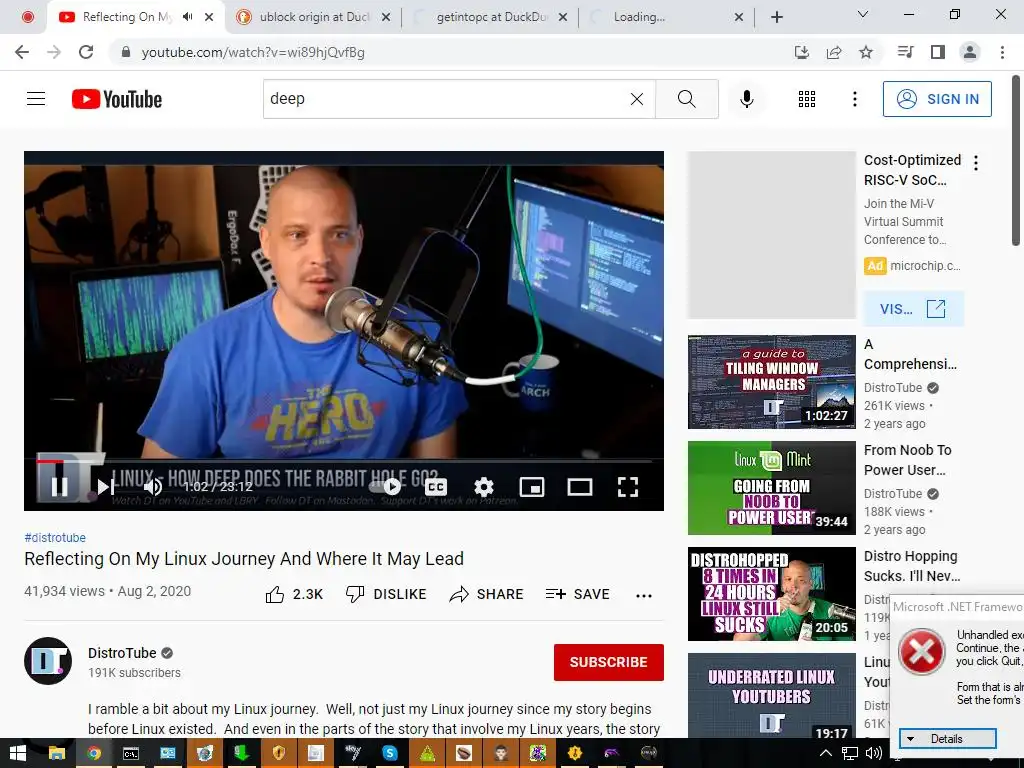Share the video
This screenshot has width=1024, height=768.
coord(487,594)
